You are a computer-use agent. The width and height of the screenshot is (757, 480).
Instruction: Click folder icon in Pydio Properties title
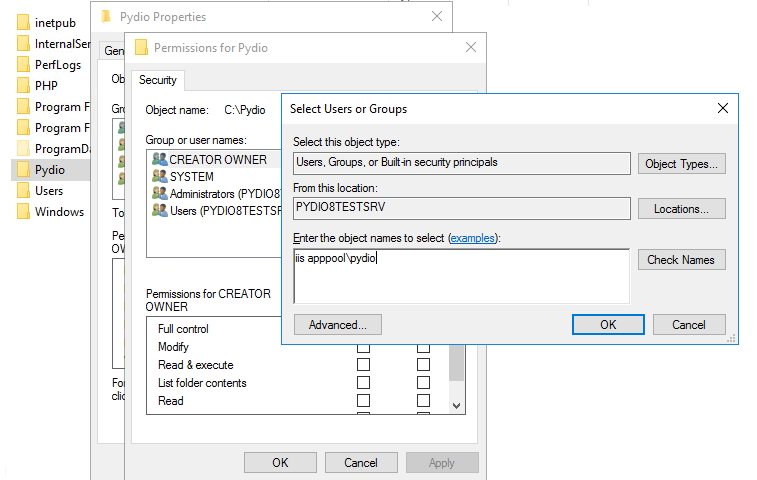[x=106, y=16]
